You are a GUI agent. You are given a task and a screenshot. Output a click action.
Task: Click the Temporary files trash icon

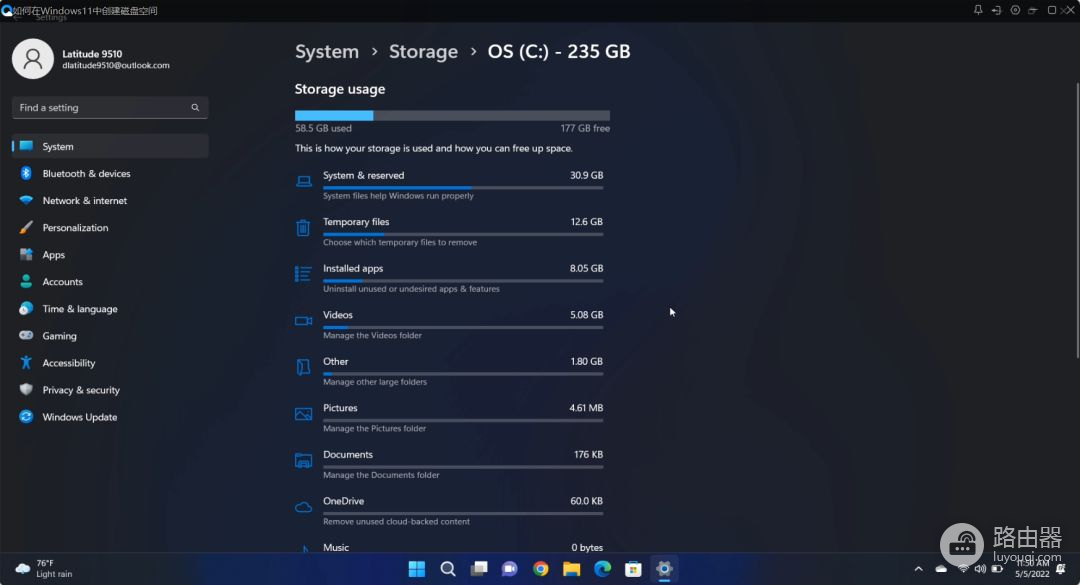click(x=303, y=228)
